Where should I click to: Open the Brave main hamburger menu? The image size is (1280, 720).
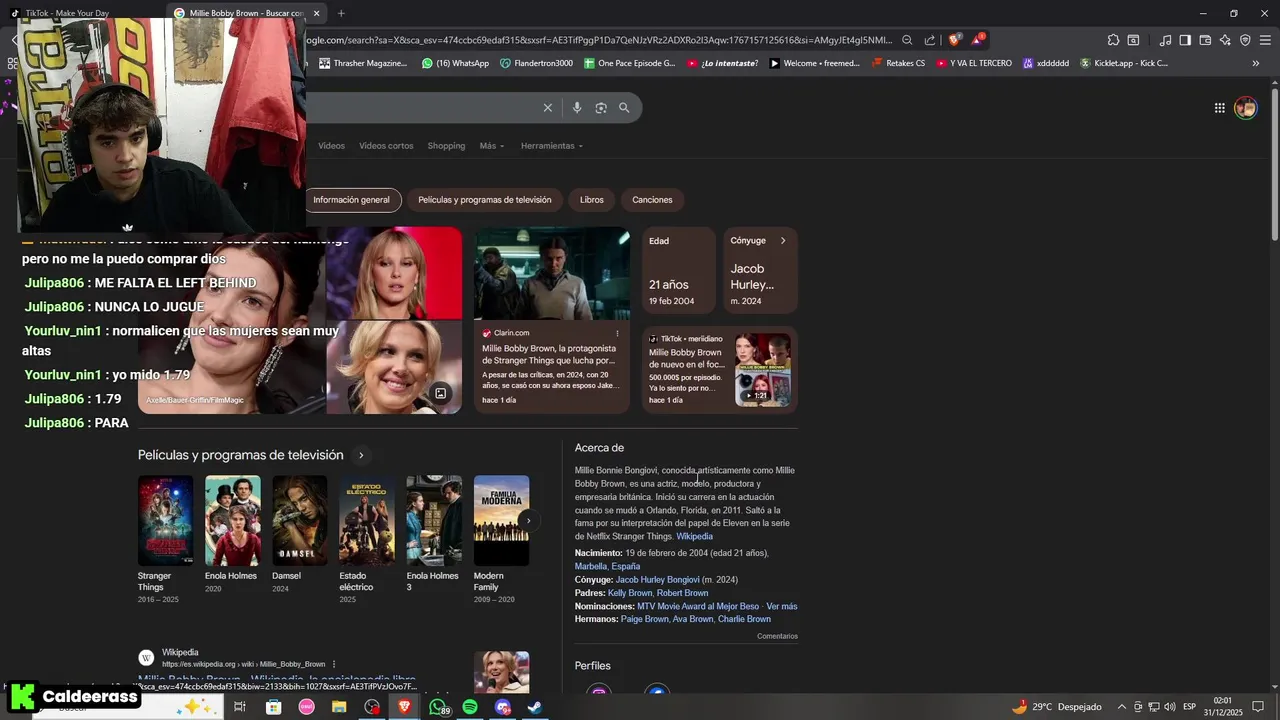(1265, 40)
